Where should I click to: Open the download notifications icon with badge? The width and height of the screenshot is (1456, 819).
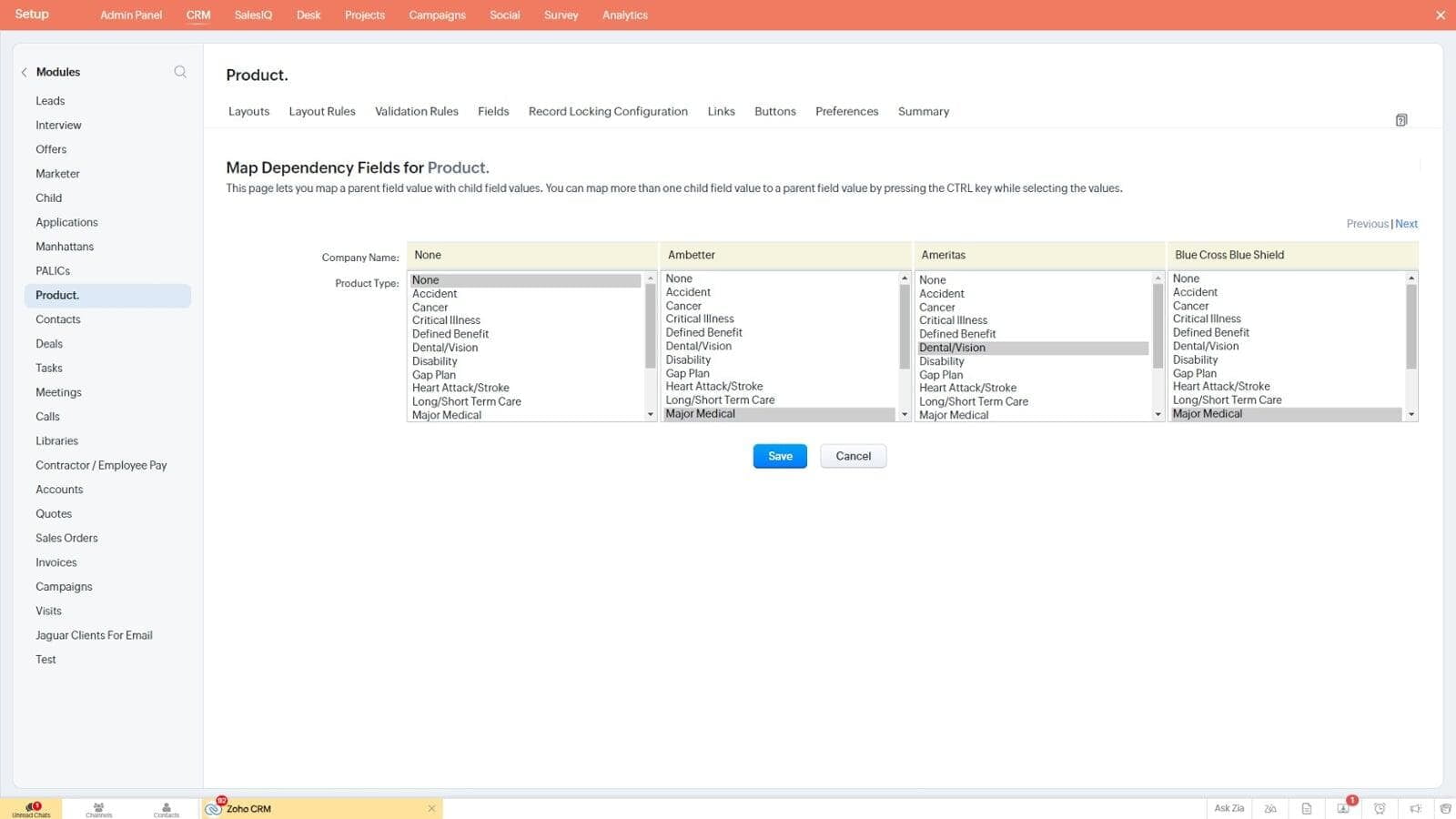[1344, 807]
